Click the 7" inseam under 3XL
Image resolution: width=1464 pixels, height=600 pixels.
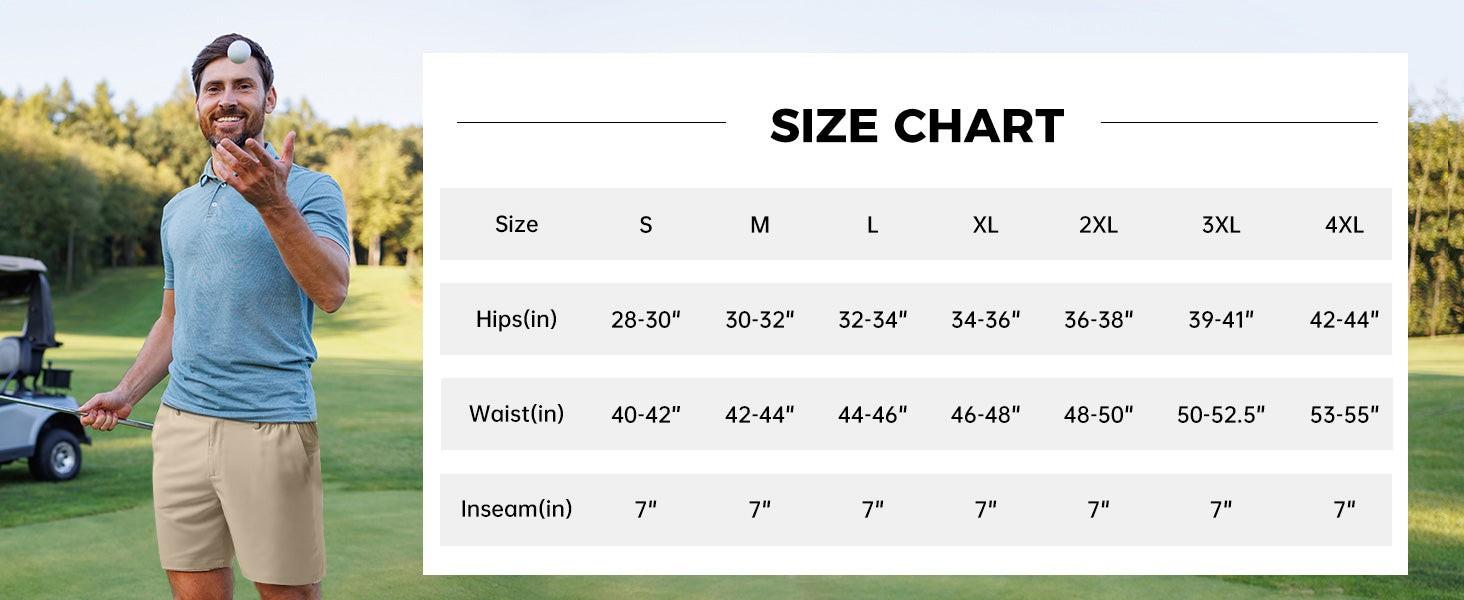click(x=1221, y=509)
